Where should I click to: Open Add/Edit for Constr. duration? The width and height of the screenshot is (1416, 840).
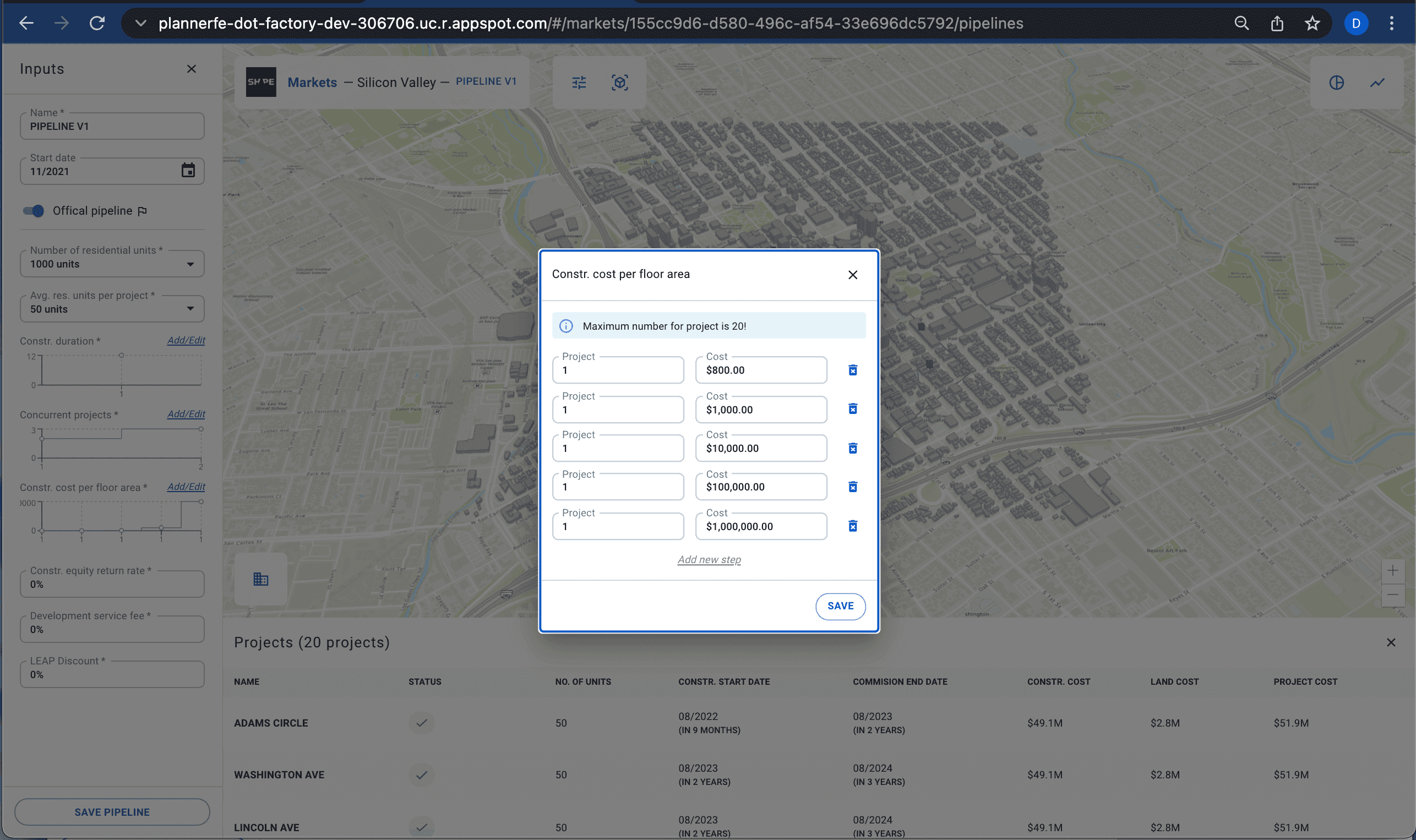(186, 340)
